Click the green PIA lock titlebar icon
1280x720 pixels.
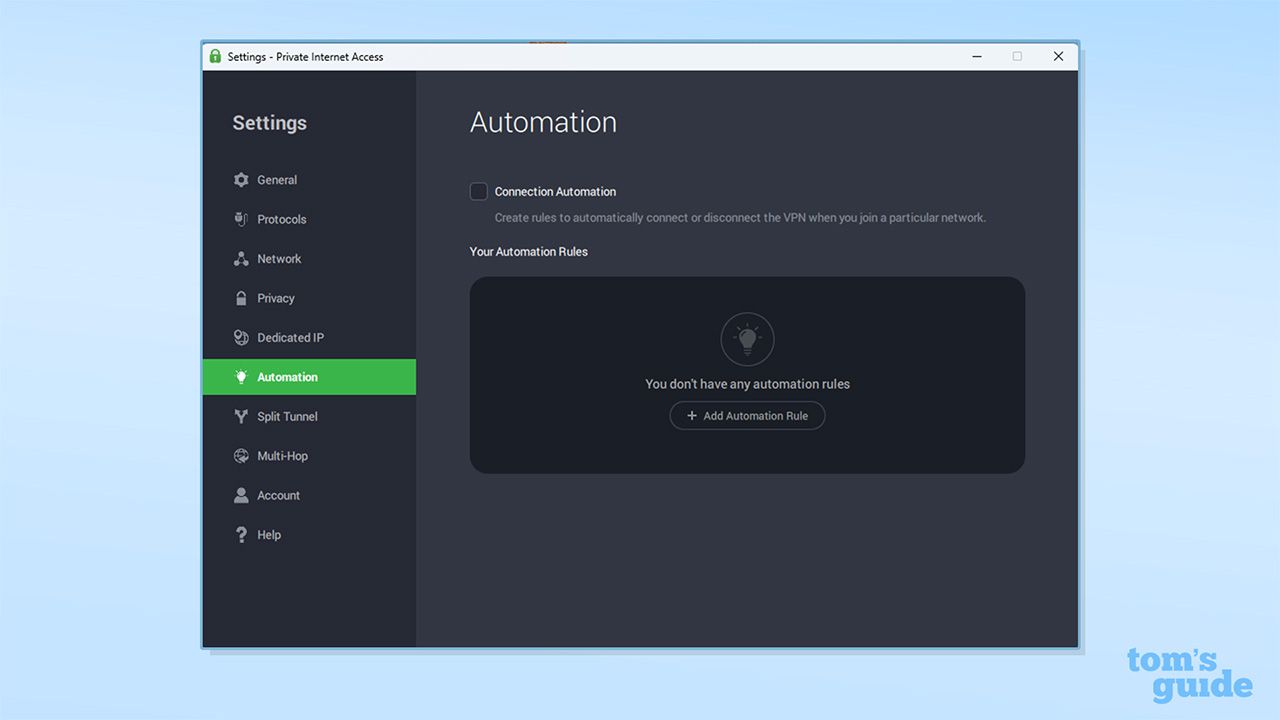(215, 56)
